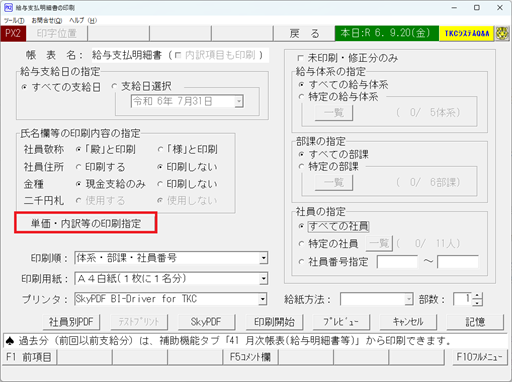Open the 令和 6年 7月31日 date dropdown
Viewport: 512px width, 382px height.
[239, 101]
